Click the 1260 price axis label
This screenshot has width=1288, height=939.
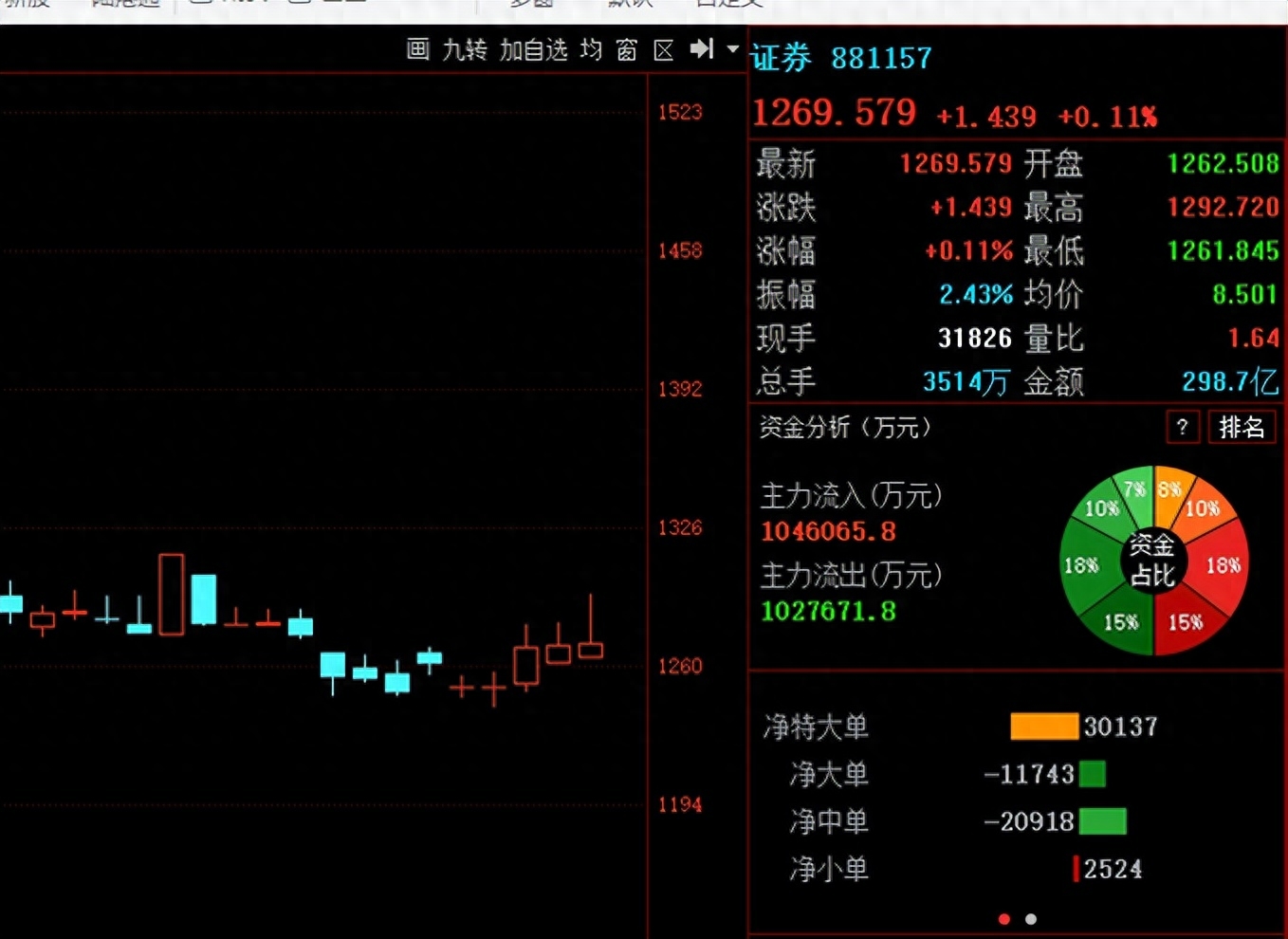pyautogui.click(x=680, y=666)
